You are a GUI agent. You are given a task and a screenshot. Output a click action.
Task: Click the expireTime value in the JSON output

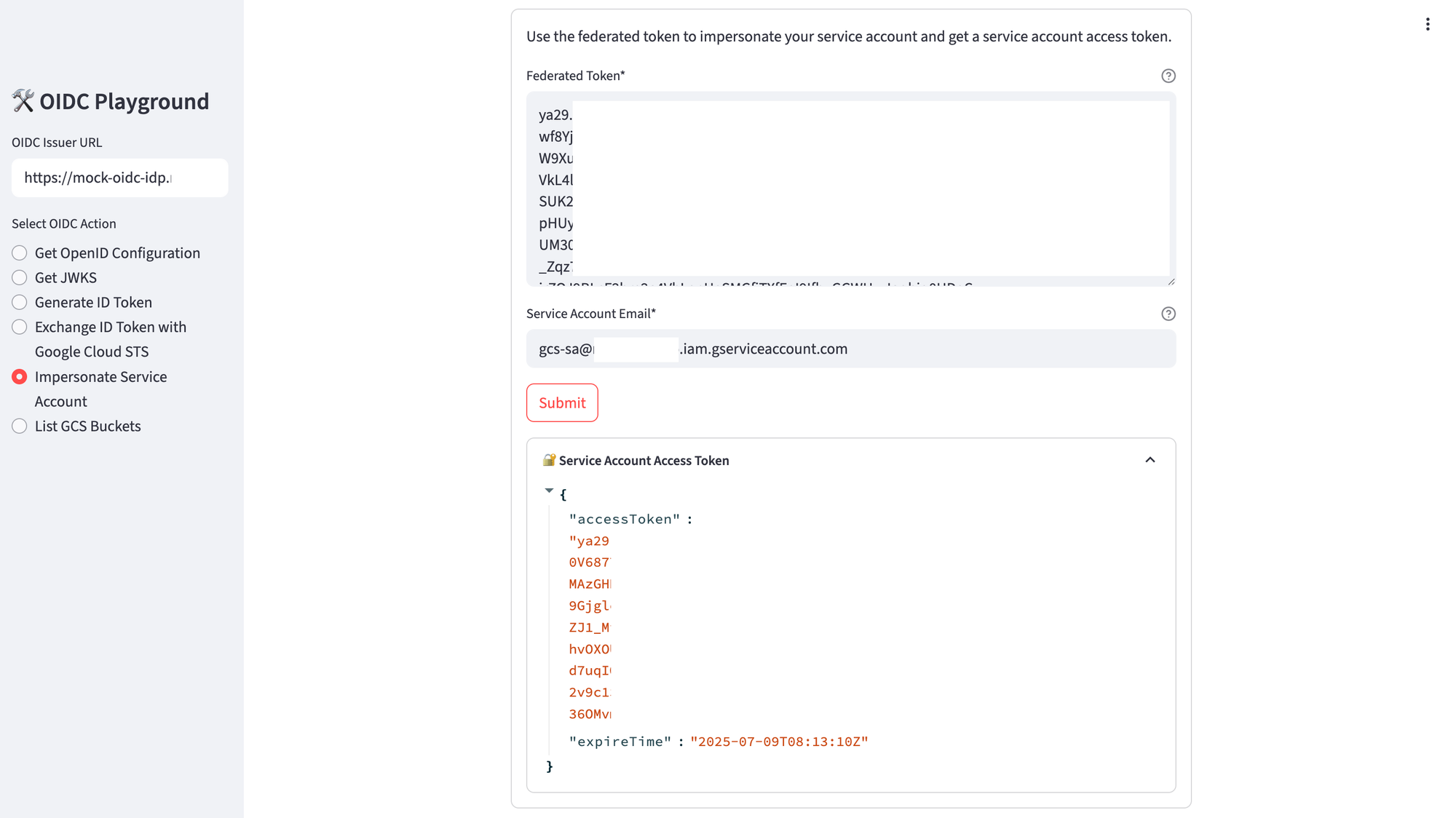coord(779,742)
